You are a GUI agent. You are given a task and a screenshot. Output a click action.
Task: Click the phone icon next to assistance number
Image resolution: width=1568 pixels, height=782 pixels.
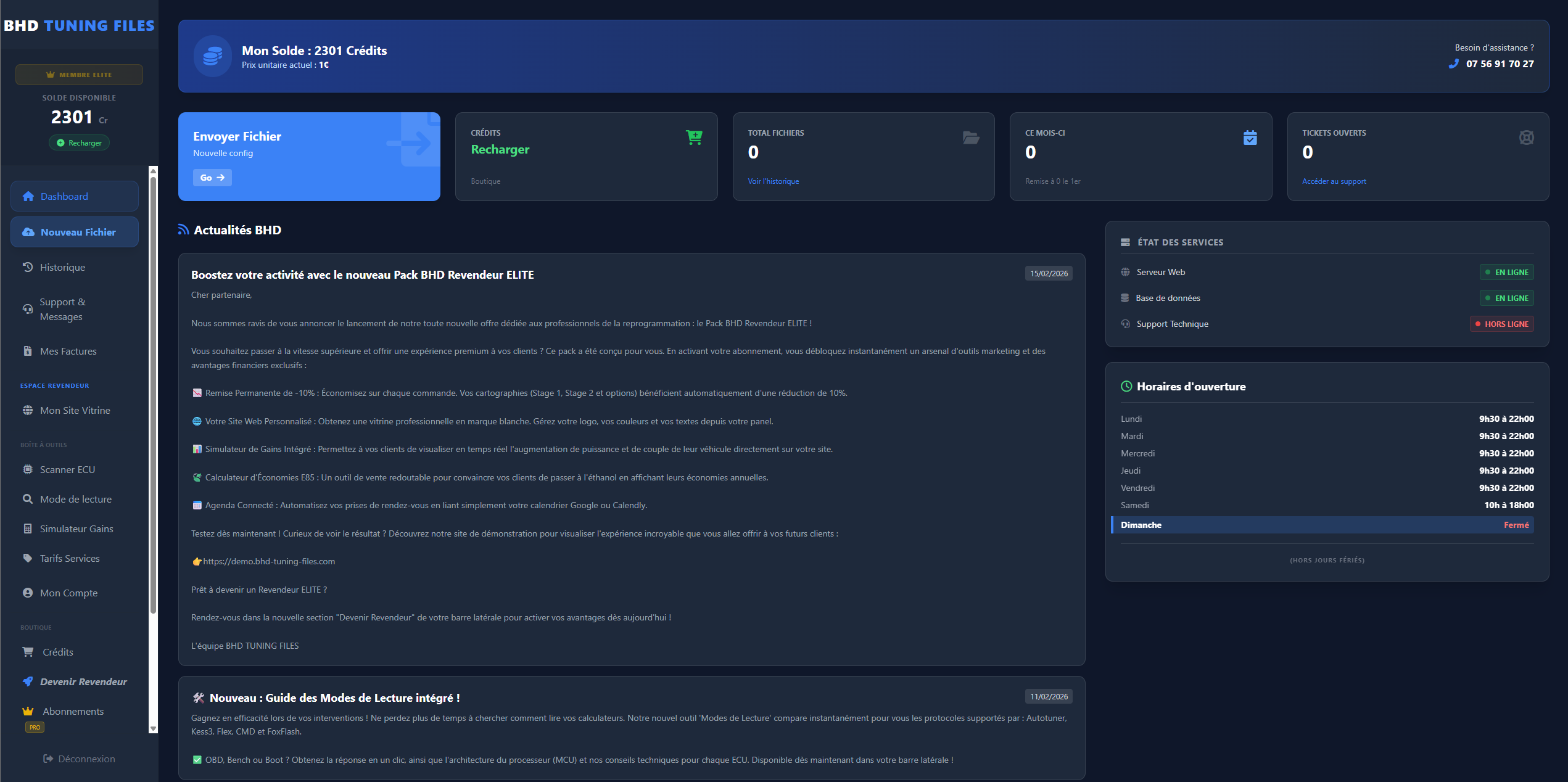coord(1453,64)
